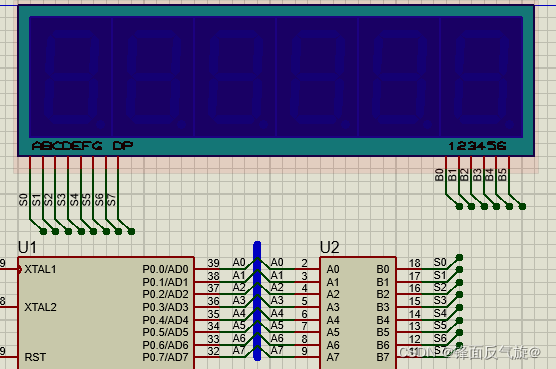The height and width of the screenshot is (369, 556).
Task: Click the RST pin label on U1
Action: (x=35, y=357)
